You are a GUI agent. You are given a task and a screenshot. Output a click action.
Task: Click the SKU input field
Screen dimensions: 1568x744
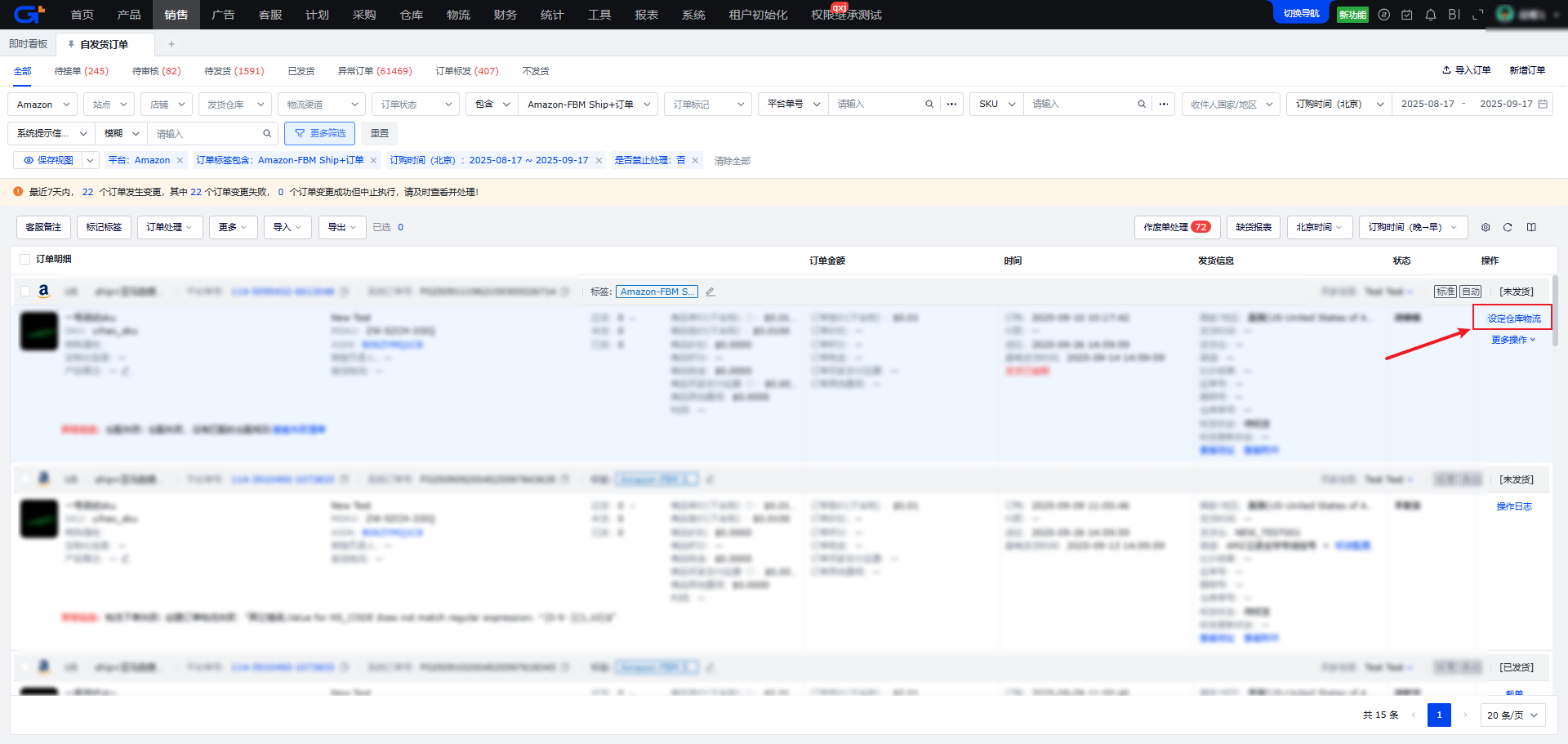click(x=1080, y=104)
